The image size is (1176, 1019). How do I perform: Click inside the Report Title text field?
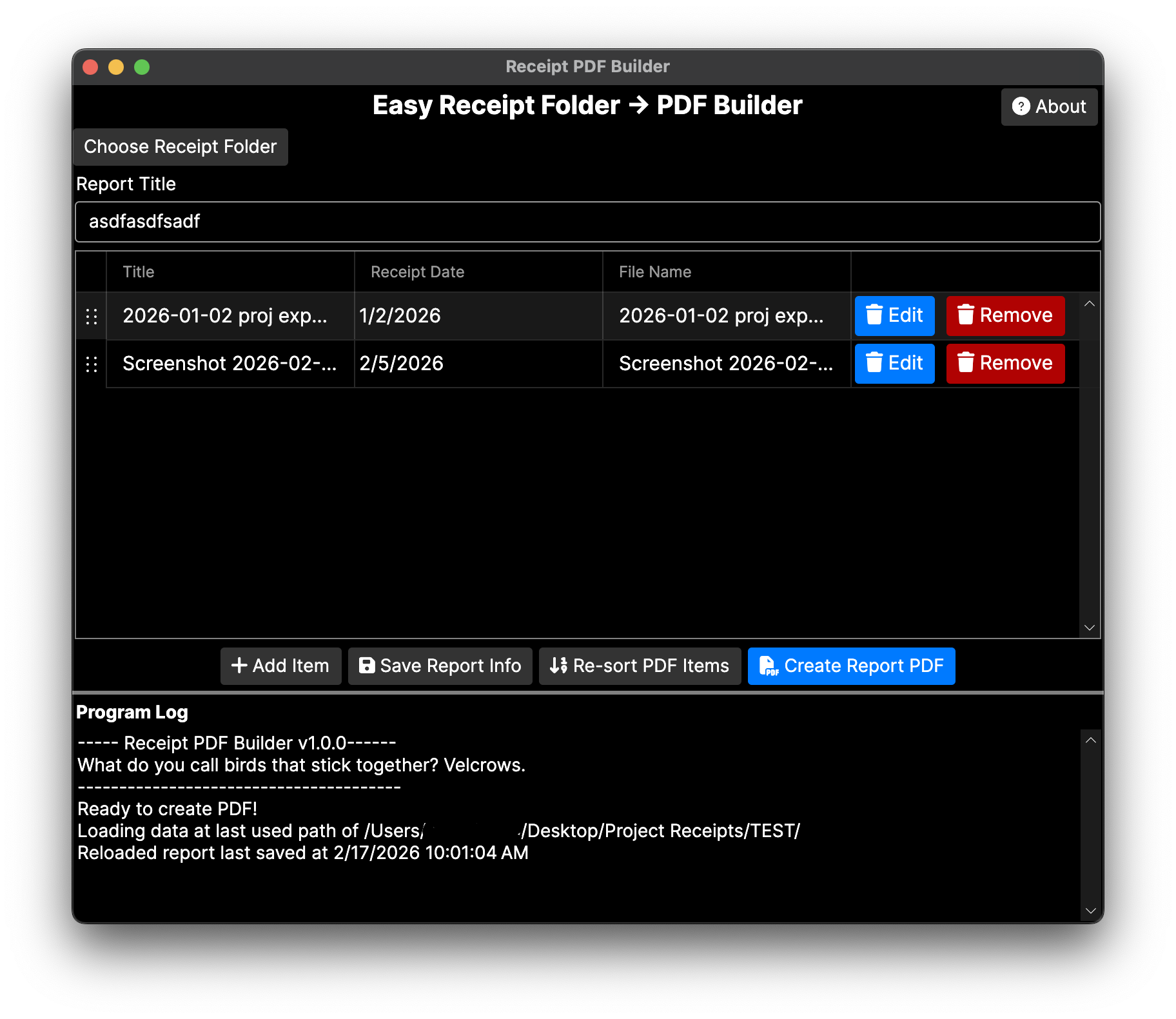coord(587,221)
